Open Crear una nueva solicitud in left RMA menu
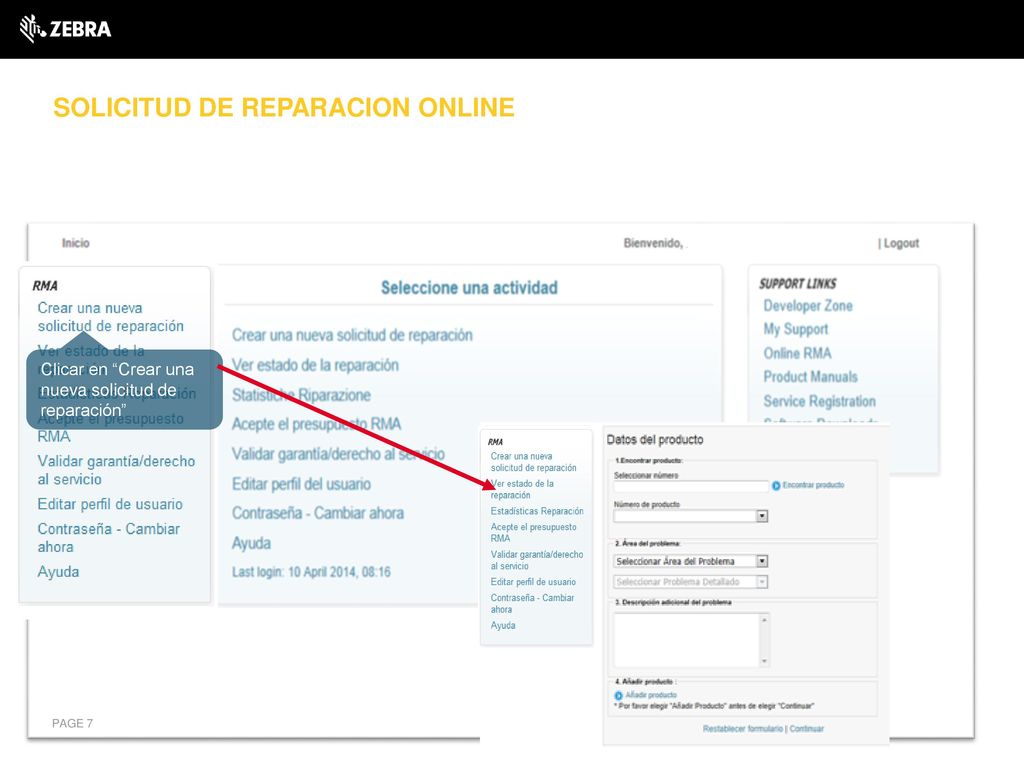This screenshot has width=1024, height=768. tap(110, 317)
